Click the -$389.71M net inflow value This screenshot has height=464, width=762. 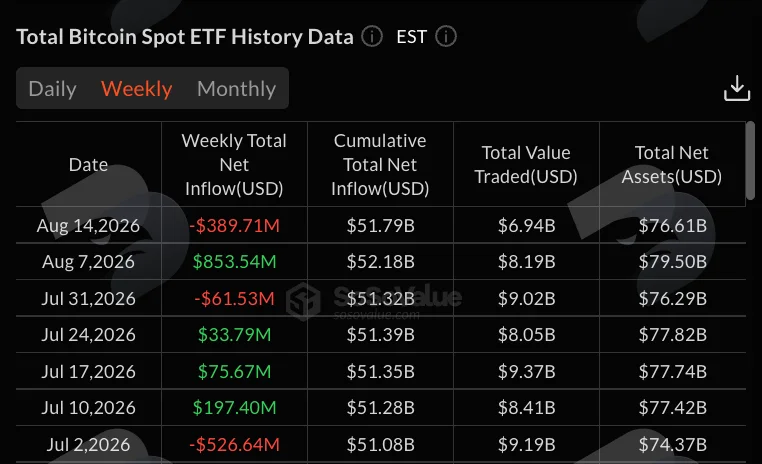pos(234,225)
